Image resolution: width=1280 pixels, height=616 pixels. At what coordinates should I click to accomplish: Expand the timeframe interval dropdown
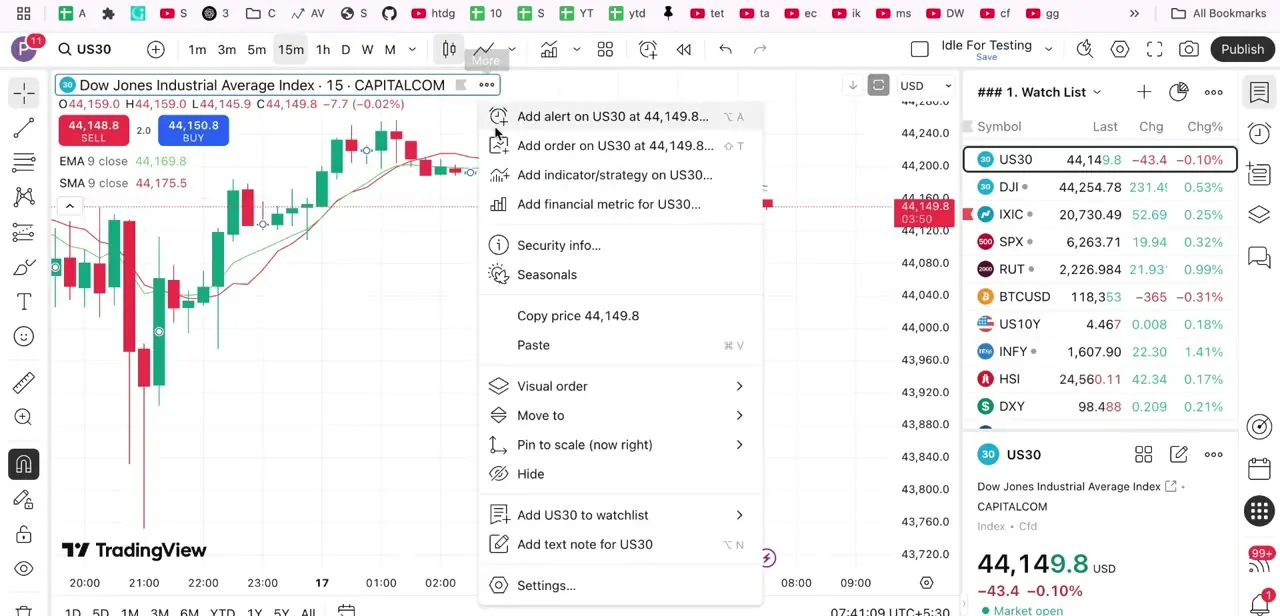tap(412, 49)
